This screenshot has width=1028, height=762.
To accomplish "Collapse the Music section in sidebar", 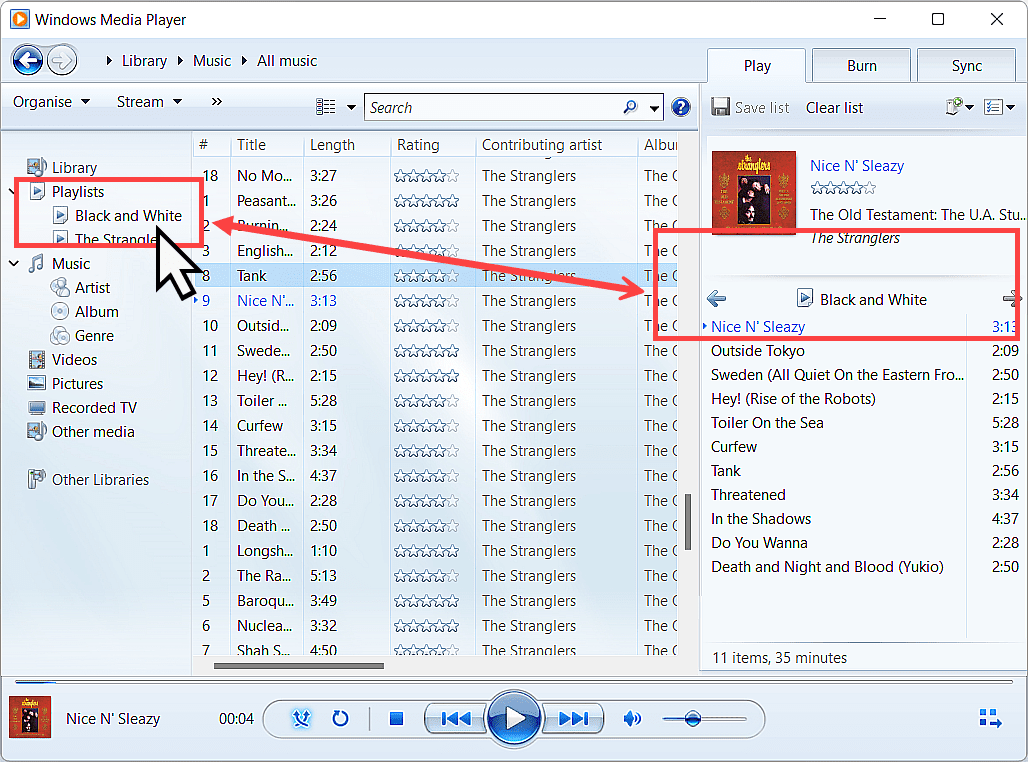I will click(13, 263).
